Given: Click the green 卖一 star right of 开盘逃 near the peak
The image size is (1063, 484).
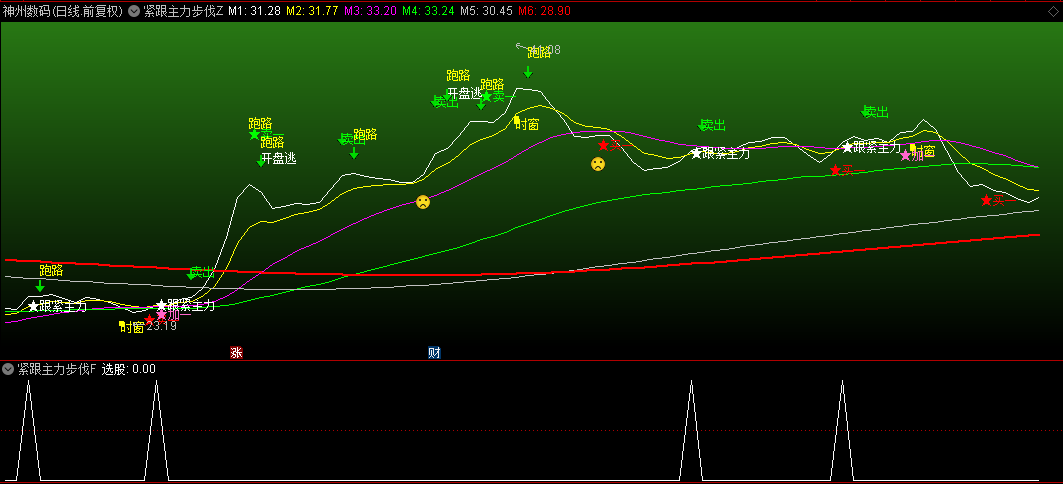Looking at the screenshot, I should click(486, 96).
